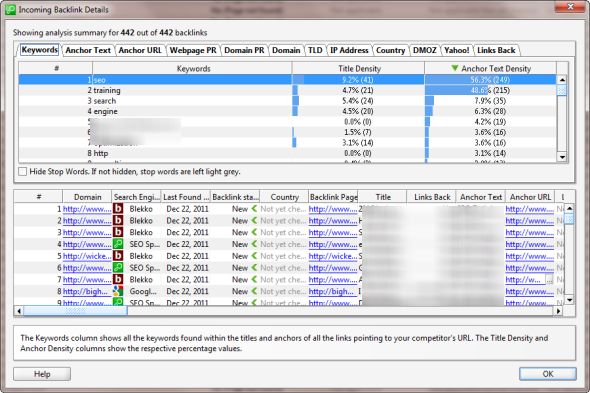This screenshot has height=393, width=590.
Task: Sort by Anchor Text Density column header
Action: pyautogui.click(x=491, y=69)
